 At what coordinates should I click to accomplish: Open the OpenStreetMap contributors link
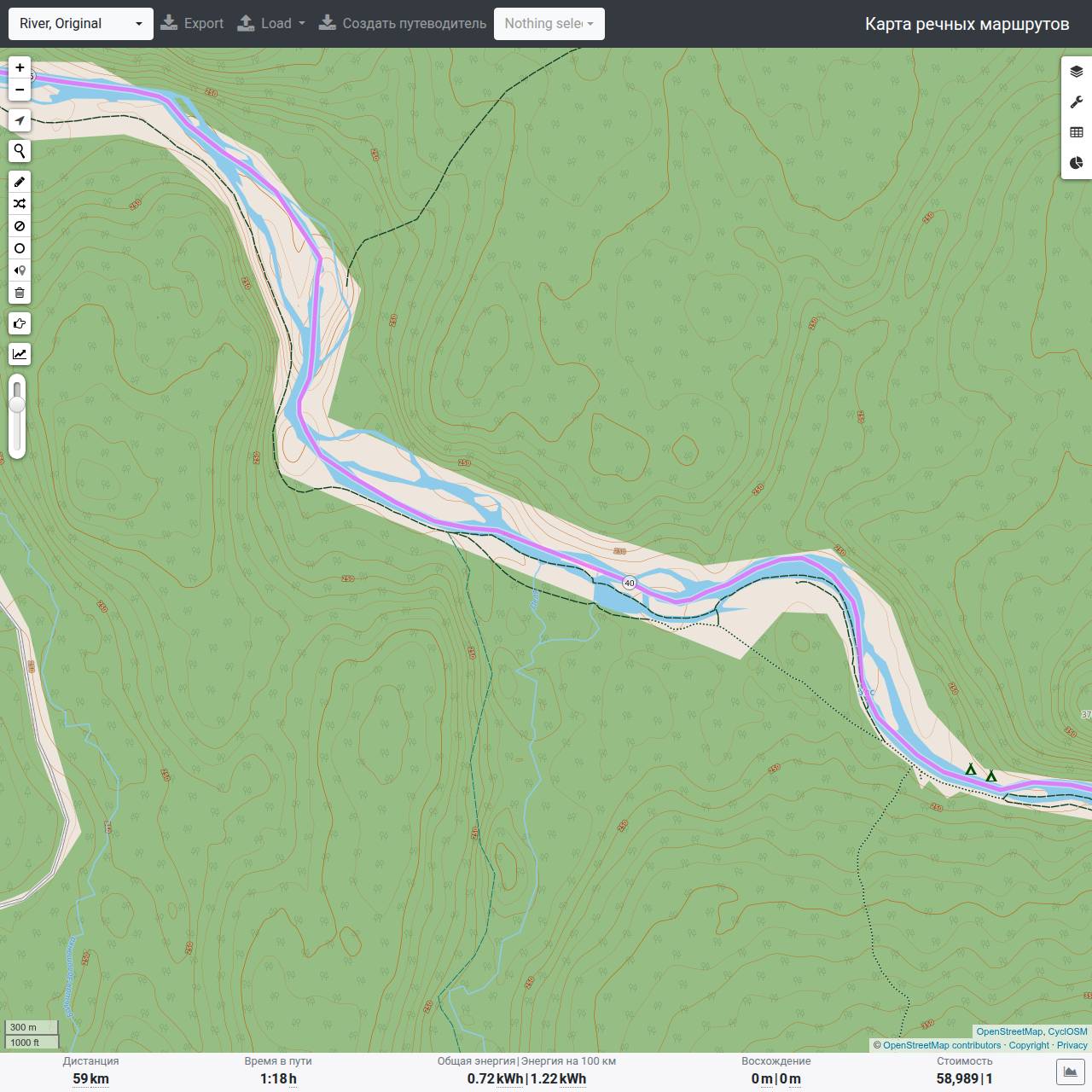tap(942, 1045)
